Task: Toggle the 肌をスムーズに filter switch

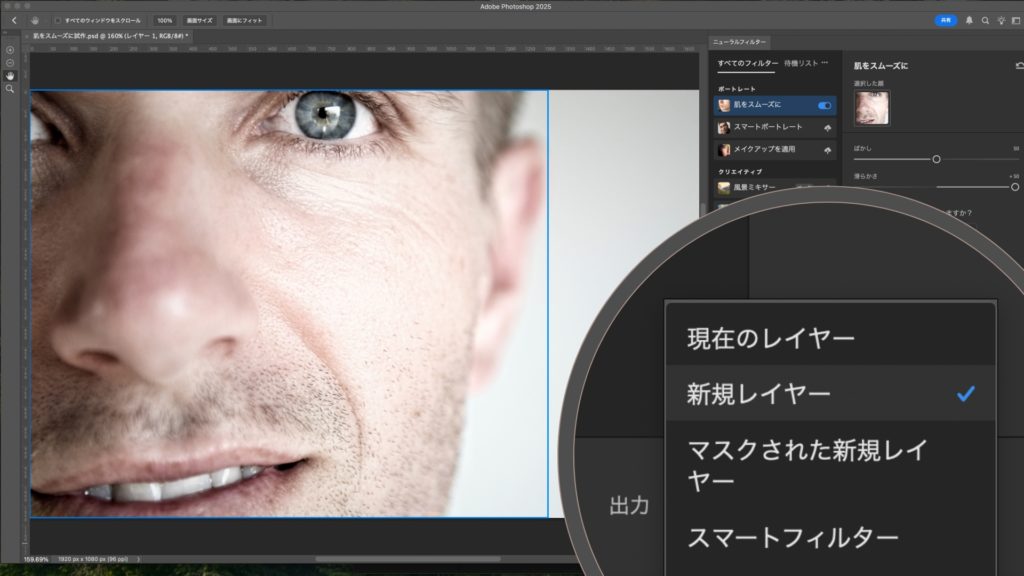Action: click(x=825, y=105)
